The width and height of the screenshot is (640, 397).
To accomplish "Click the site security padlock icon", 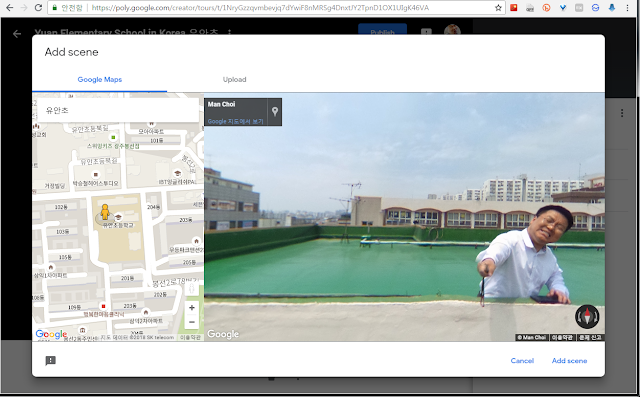I will [x=54, y=8].
